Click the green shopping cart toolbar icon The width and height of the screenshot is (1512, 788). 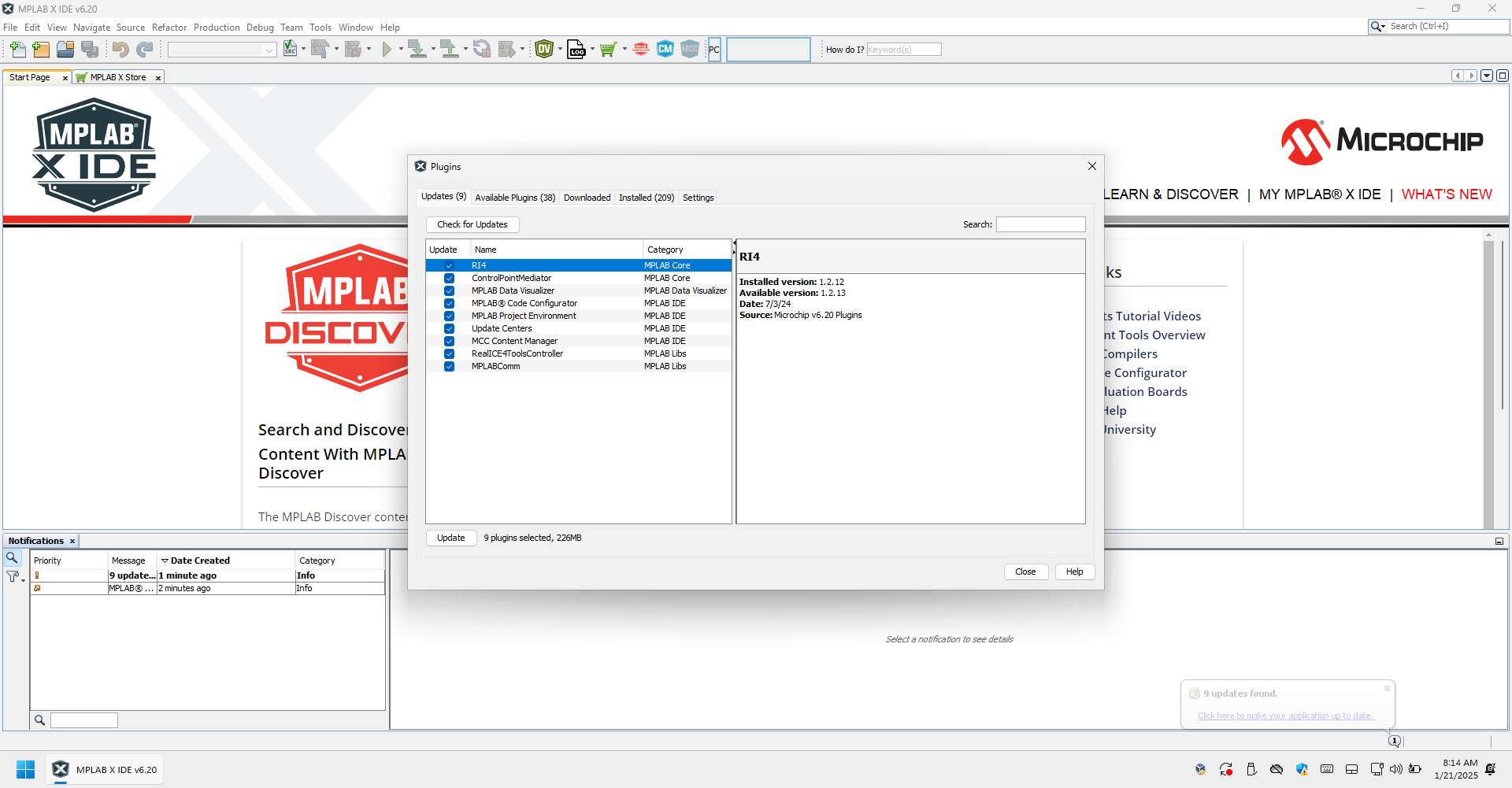(x=608, y=50)
